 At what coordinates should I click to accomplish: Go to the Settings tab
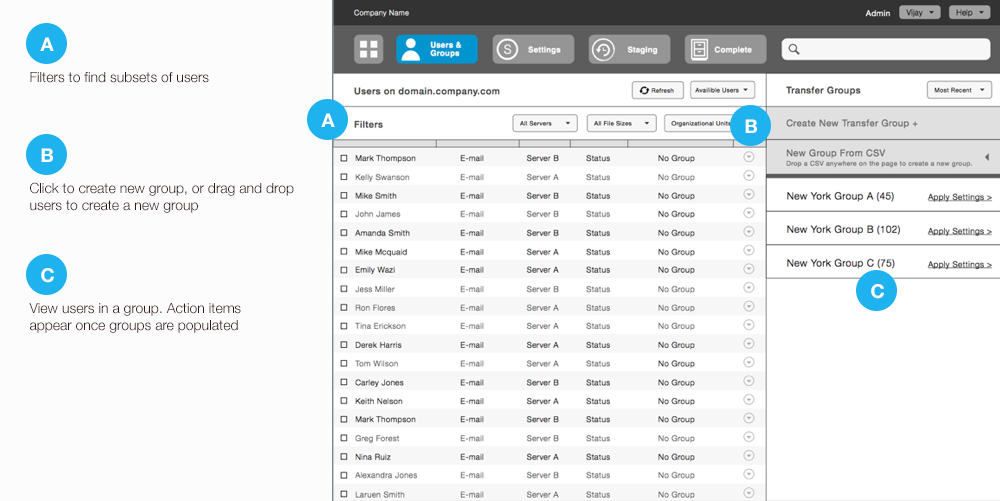pyautogui.click(x=533, y=49)
